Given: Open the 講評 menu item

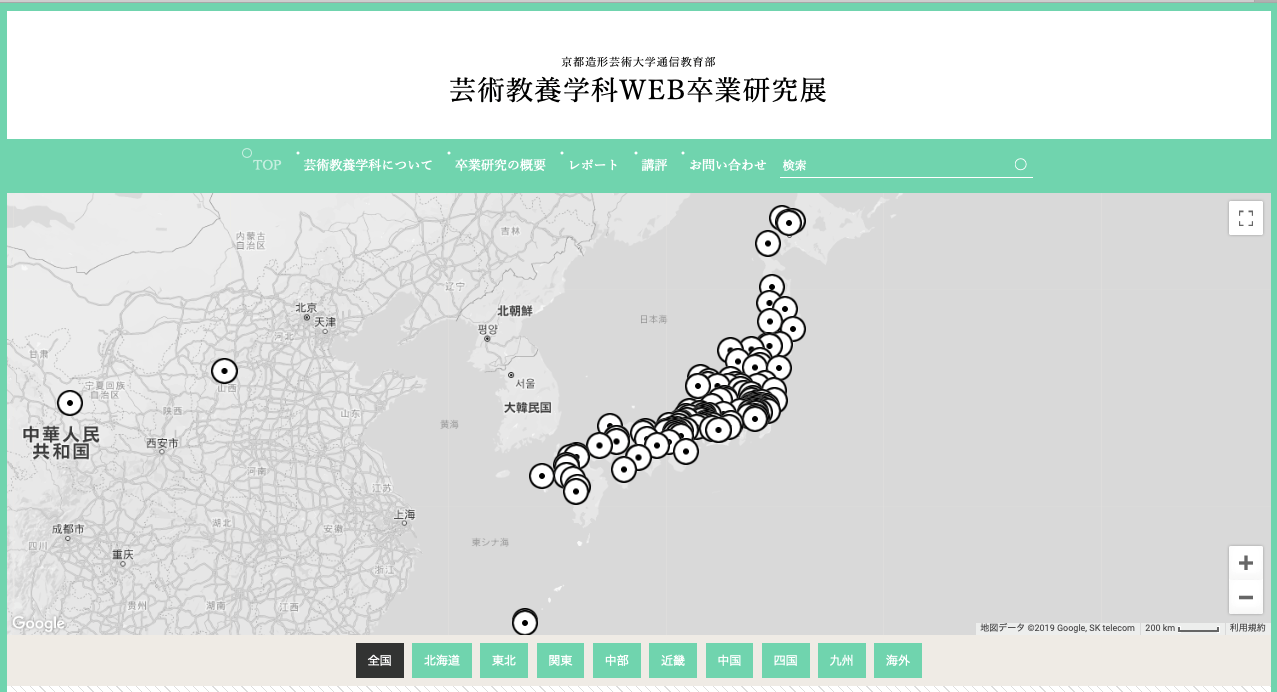Looking at the screenshot, I should click(x=654, y=165).
